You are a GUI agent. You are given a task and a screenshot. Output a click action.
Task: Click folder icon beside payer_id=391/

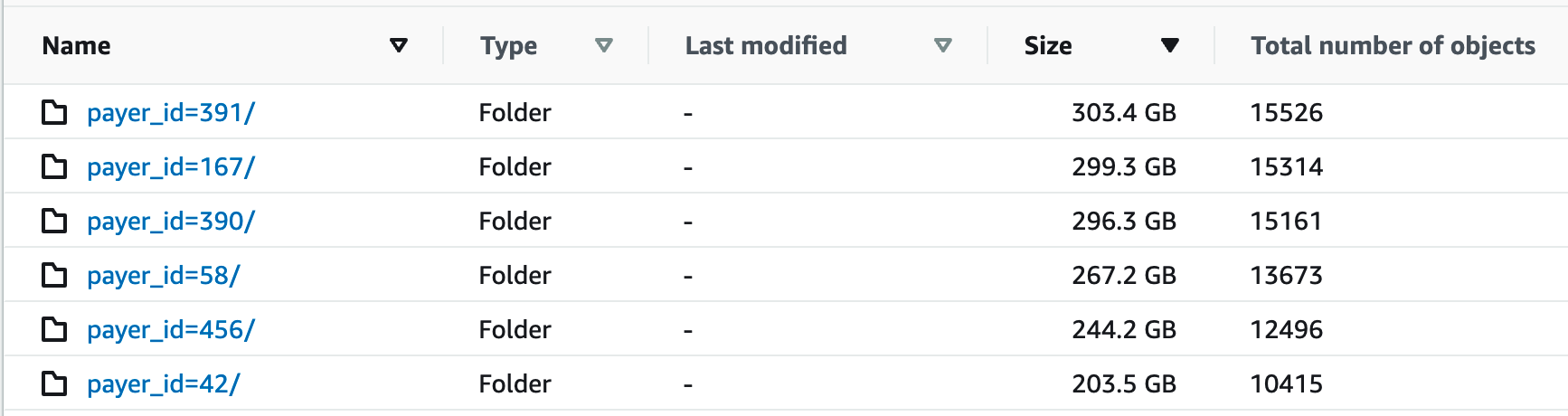54,113
